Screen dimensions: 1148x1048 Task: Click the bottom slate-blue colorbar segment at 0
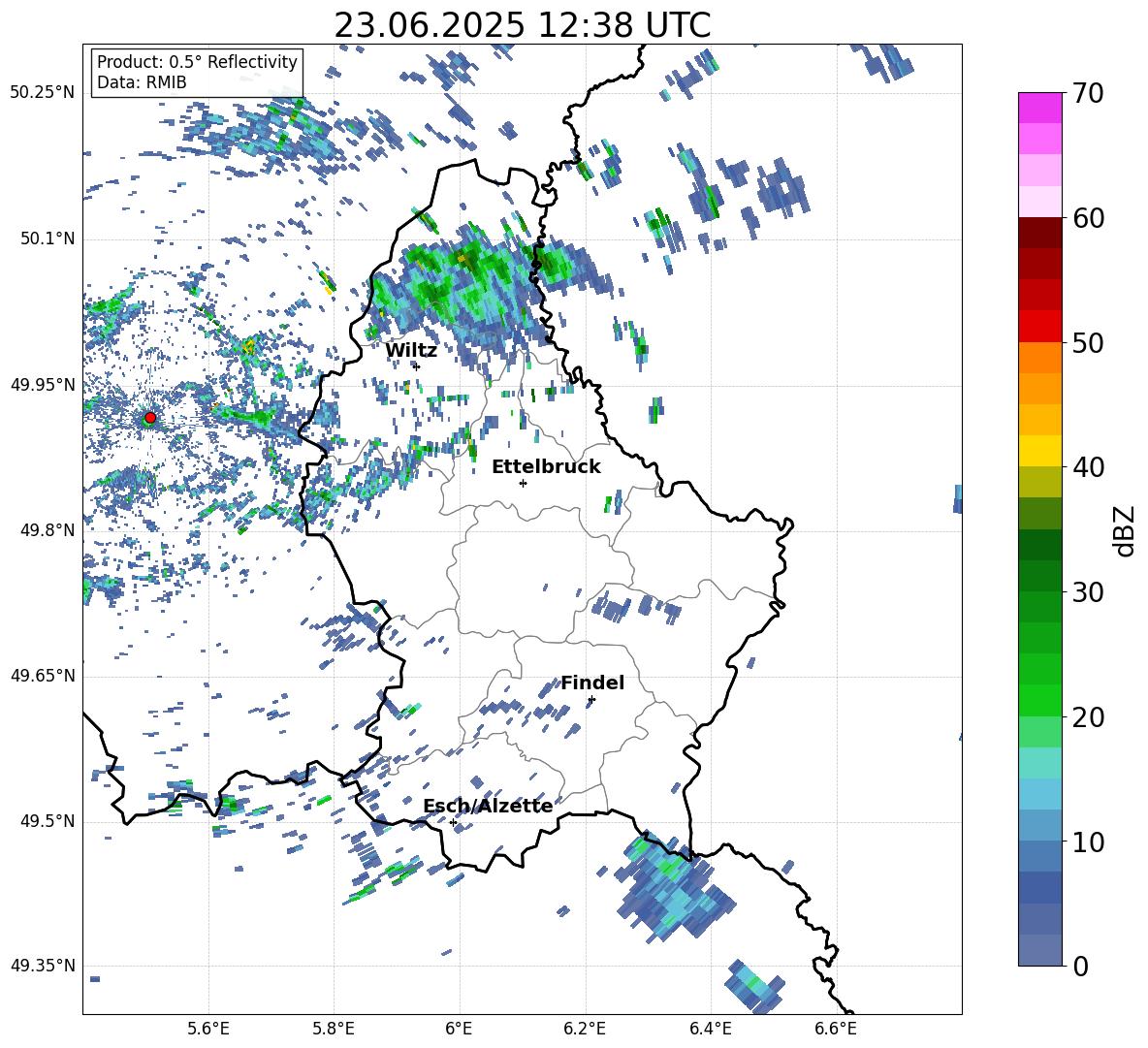1039,950
